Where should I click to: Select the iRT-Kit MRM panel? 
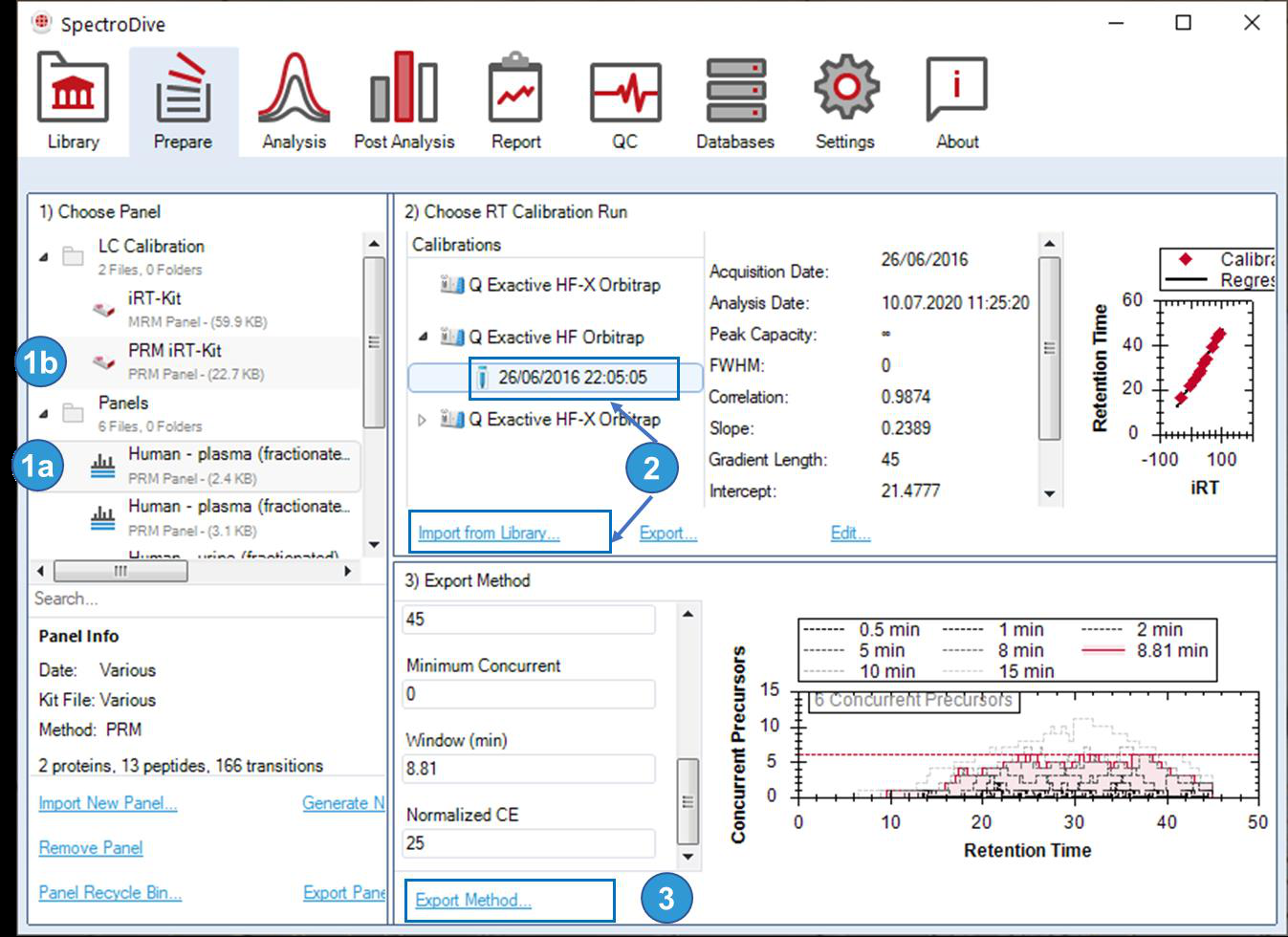point(195,310)
